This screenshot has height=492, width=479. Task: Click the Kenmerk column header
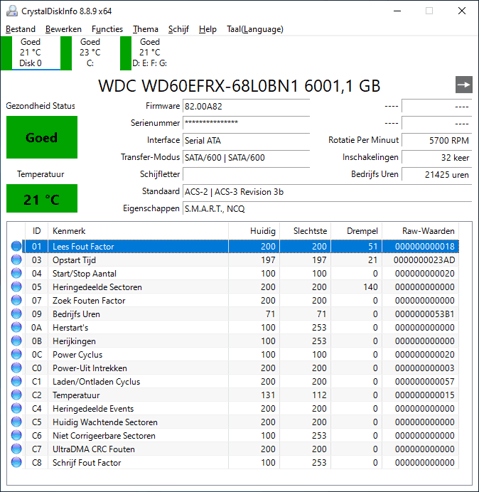[138, 231]
